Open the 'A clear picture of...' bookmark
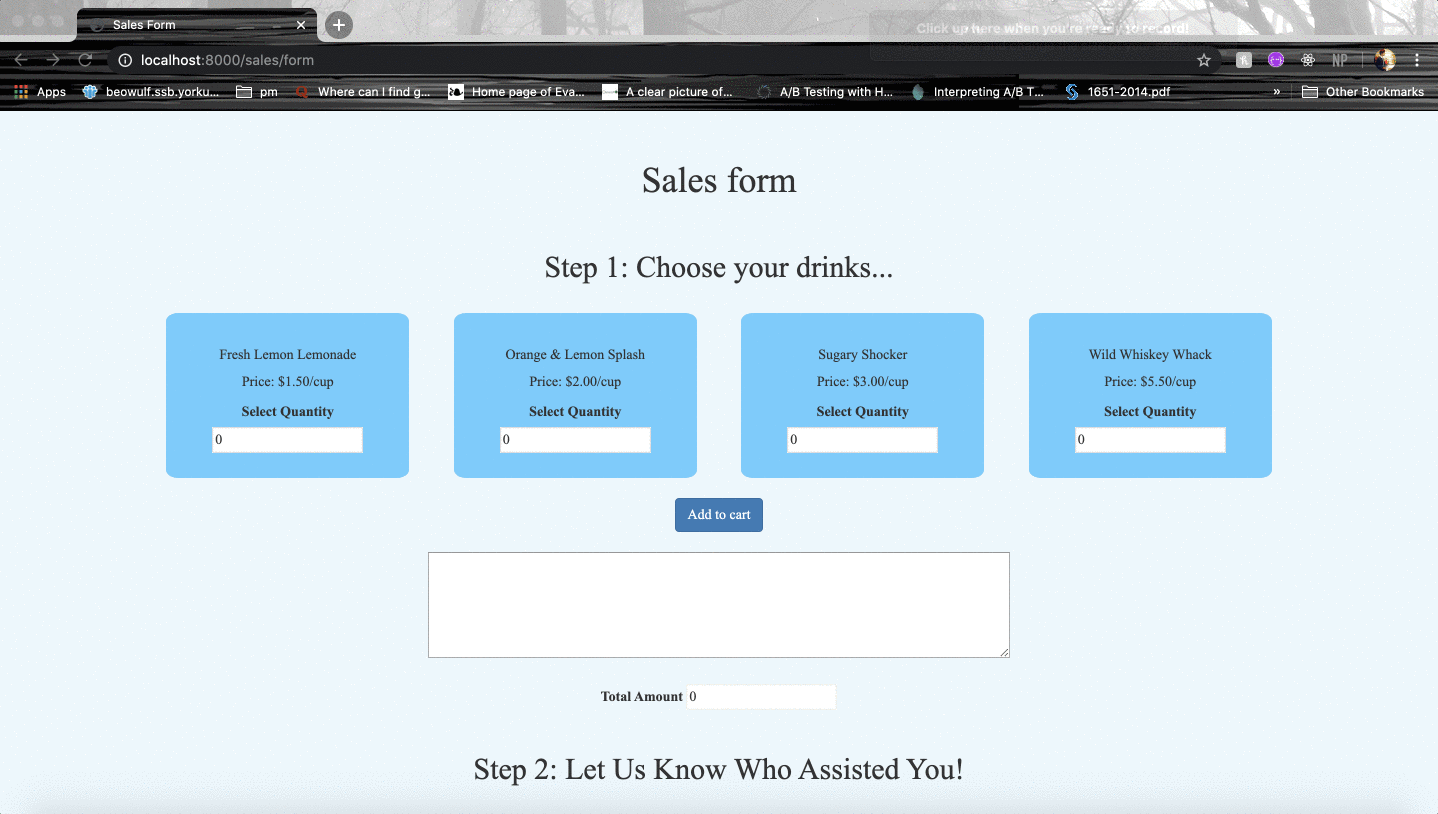1438x814 pixels. [668, 92]
